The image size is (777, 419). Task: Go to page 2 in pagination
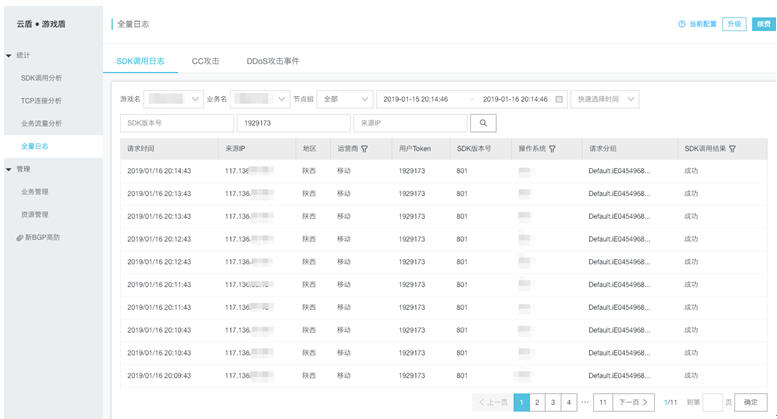537,402
